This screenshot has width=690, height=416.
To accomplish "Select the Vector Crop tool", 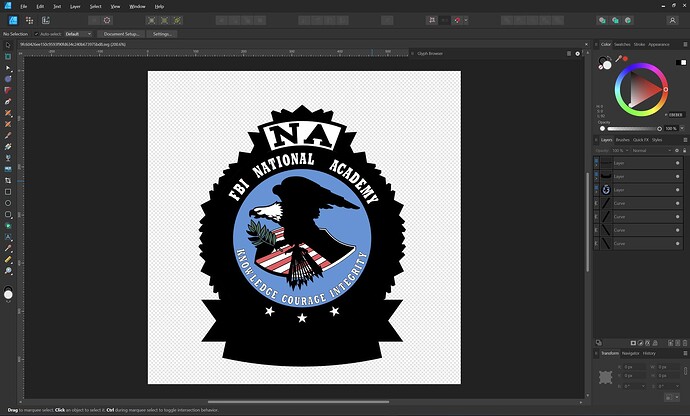I will pos(8,180).
